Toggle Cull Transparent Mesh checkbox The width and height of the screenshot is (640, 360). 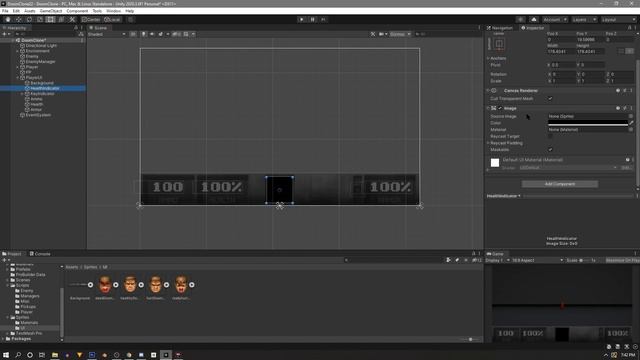pyautogui.click(x=550, y=98)
